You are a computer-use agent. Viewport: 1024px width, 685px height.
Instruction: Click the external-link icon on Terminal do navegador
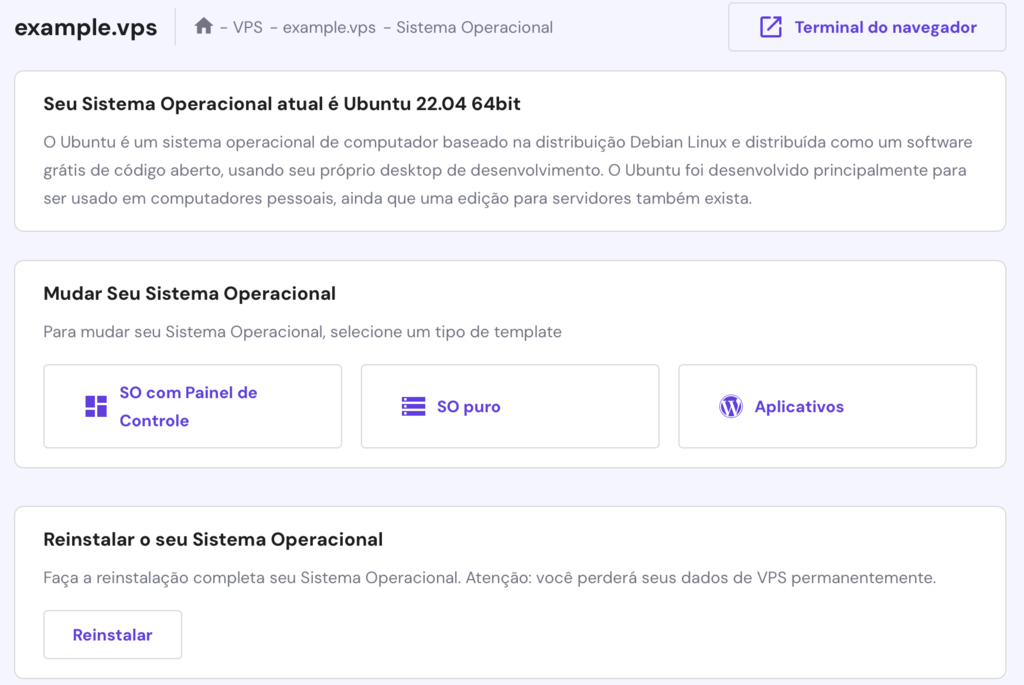click(770, 27)
